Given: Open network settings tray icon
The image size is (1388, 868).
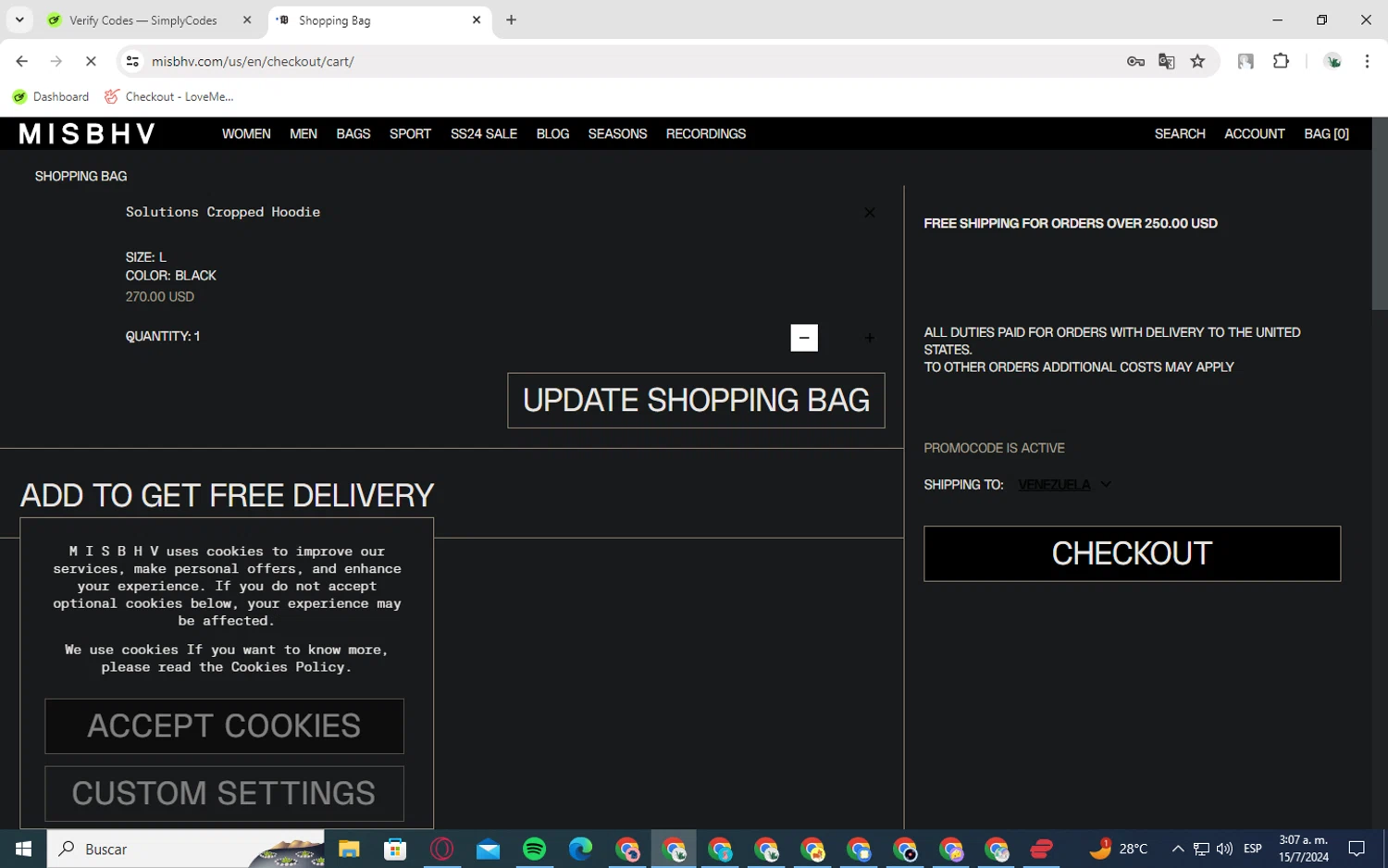Looking at the screenshot, I should click(x=1201, y=849).
